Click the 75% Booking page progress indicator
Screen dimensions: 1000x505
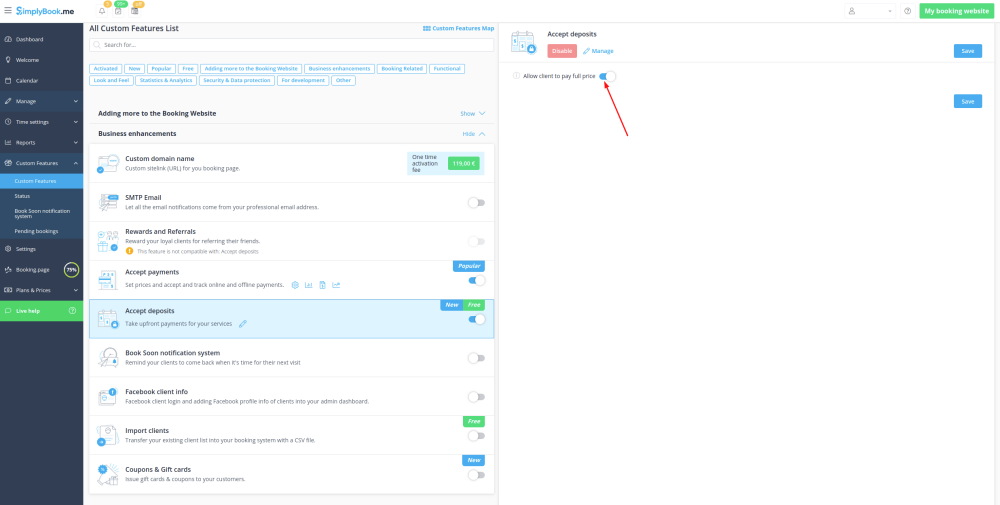pos(71,270)
